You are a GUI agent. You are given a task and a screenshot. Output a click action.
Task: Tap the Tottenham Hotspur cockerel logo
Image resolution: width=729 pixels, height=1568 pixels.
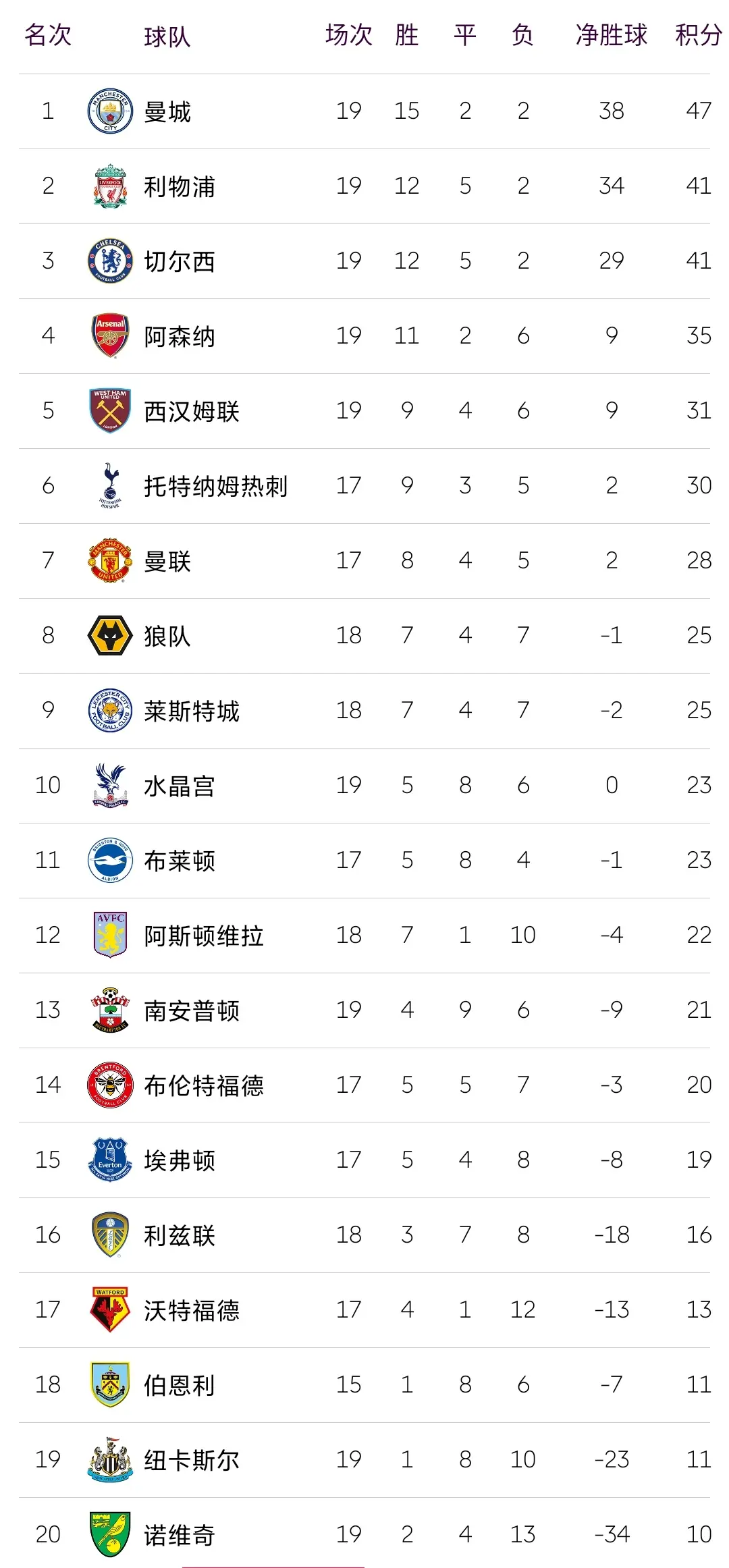click(x=110, y=485)
